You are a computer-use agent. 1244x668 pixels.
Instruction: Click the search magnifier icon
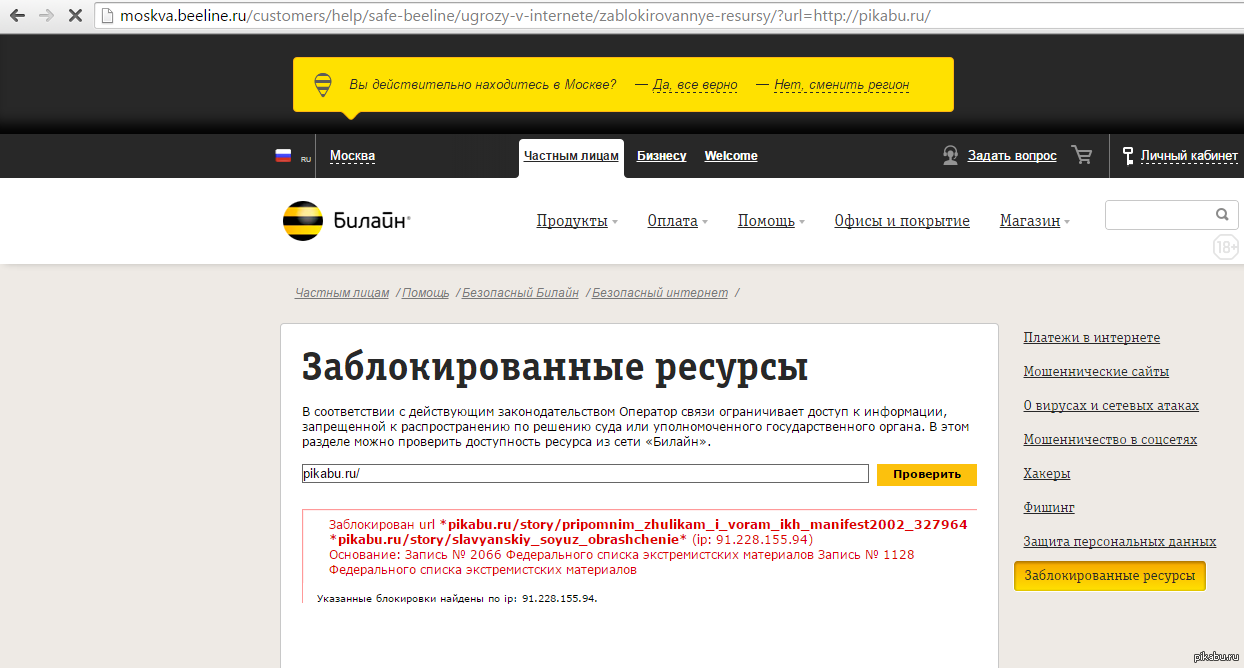[x=1221, y=214]
